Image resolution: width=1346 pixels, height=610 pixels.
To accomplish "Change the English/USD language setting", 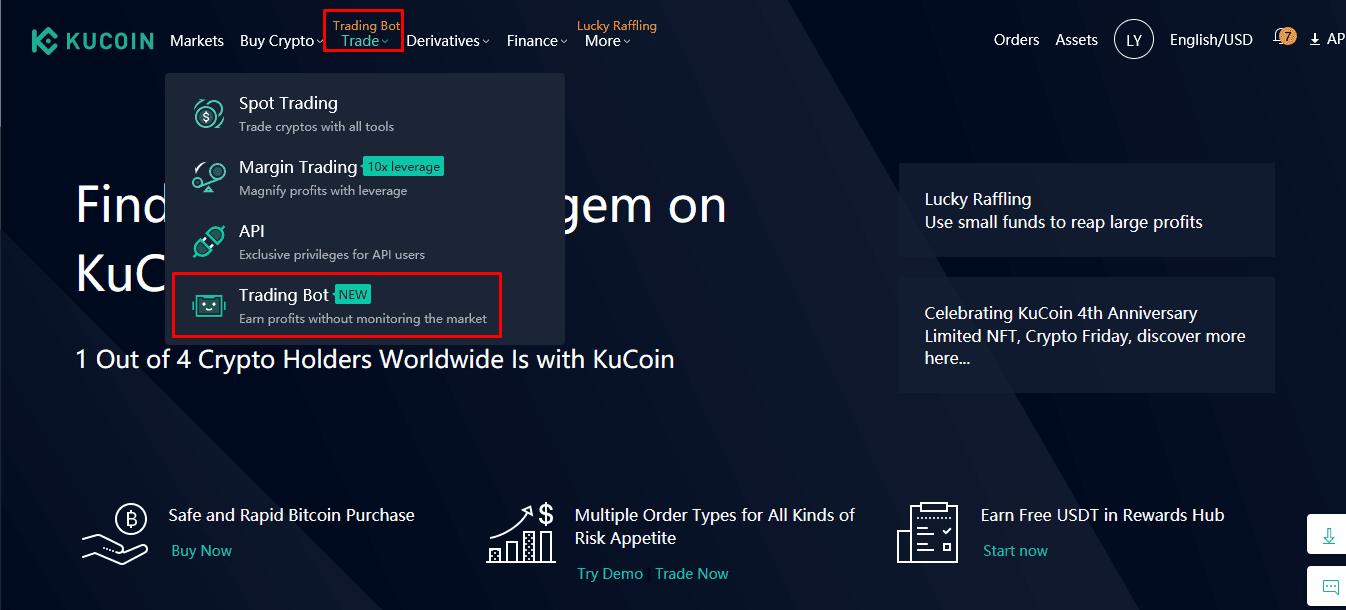I will [1210, 41].
